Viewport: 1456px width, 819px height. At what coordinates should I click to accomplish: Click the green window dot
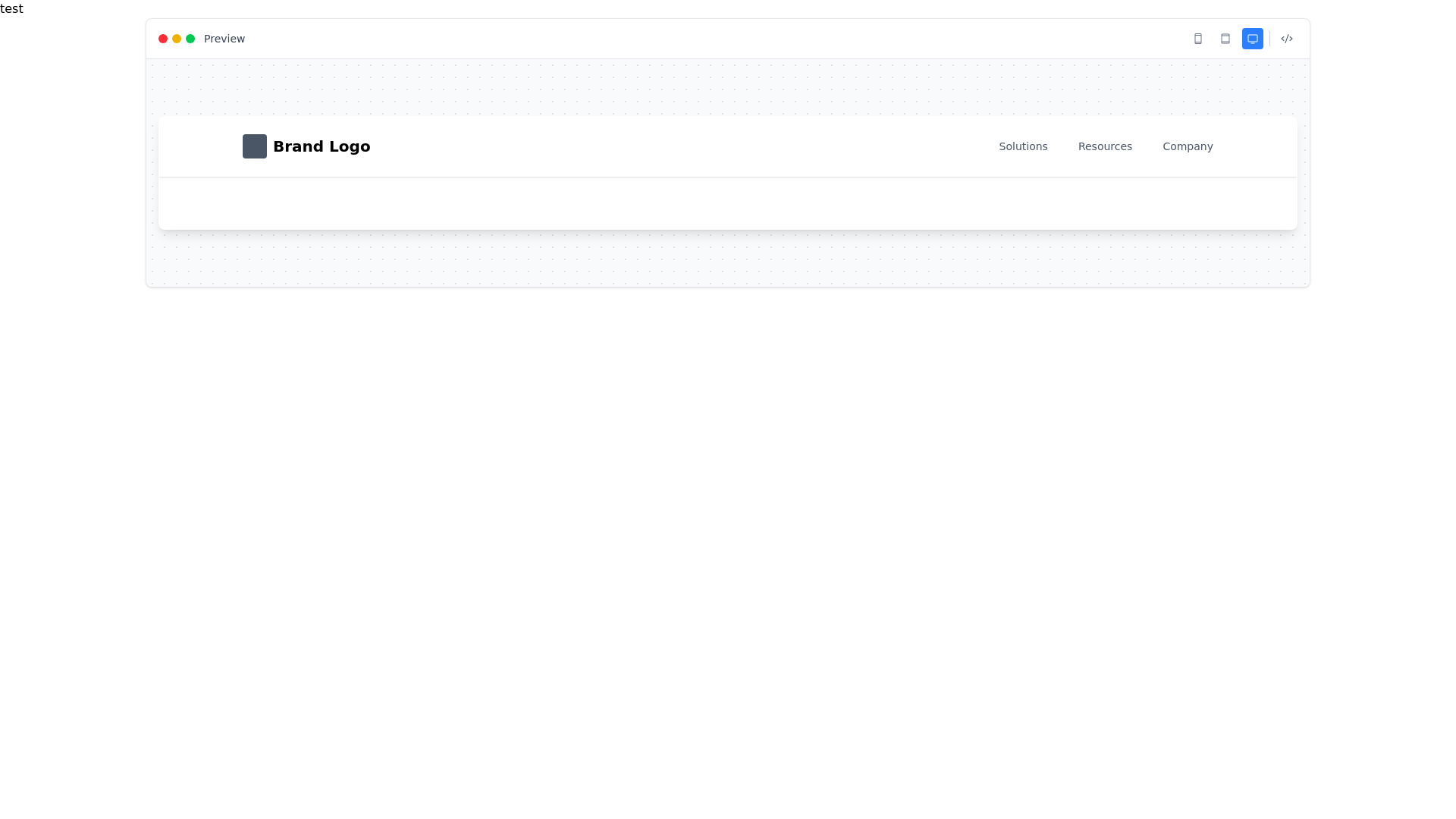coord(190,39)
